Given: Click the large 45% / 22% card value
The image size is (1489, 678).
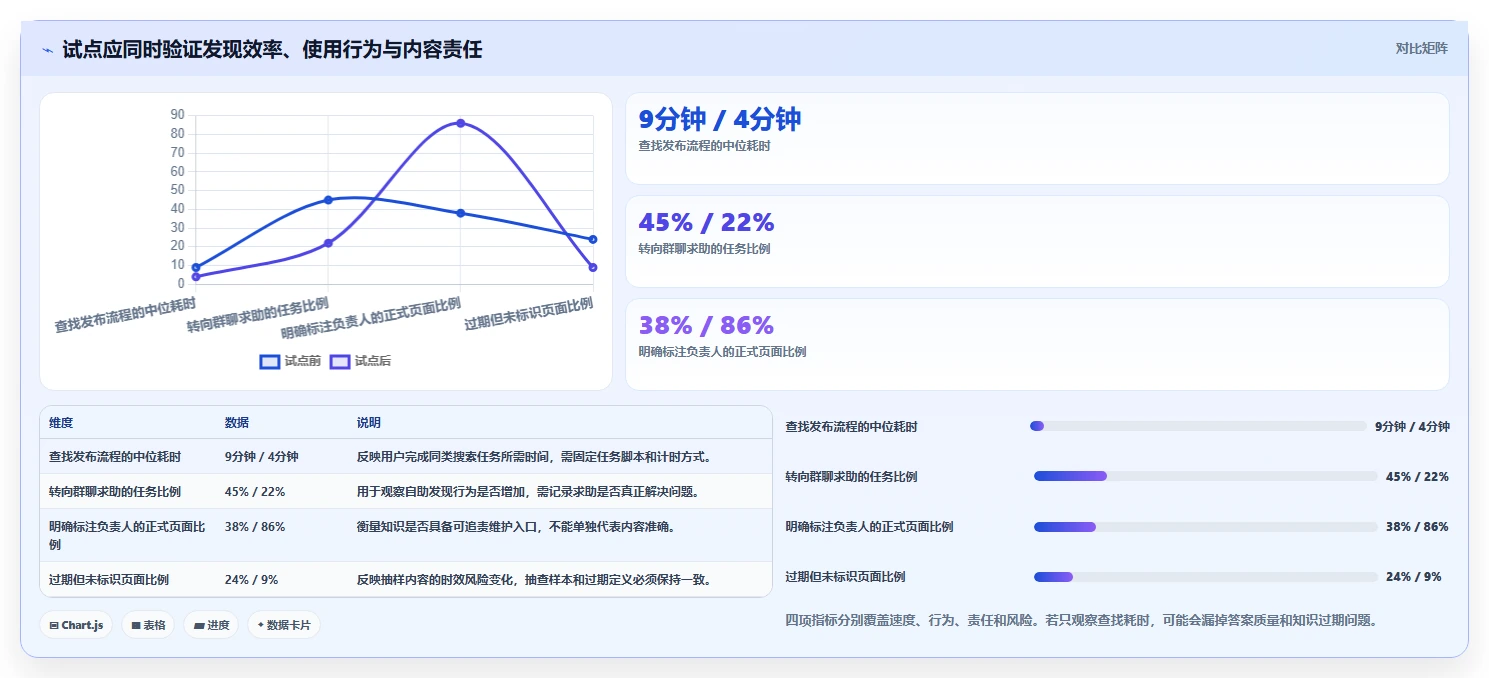Looking at the screenshot, I should pyautogui.click(x=706, y=222).
